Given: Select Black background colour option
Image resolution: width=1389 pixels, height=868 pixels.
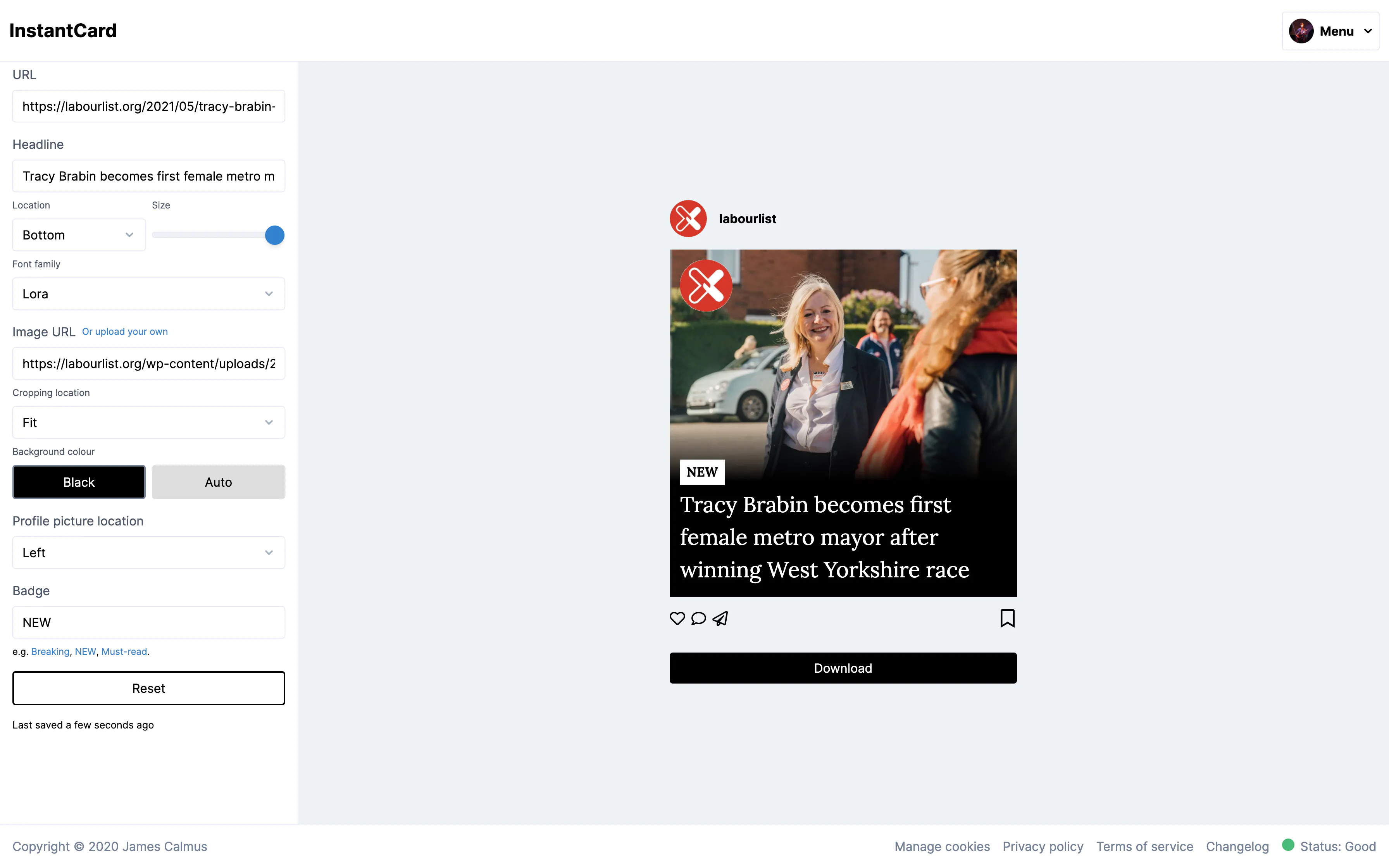Looking at the screenshot, I should [x=79, y=482].
